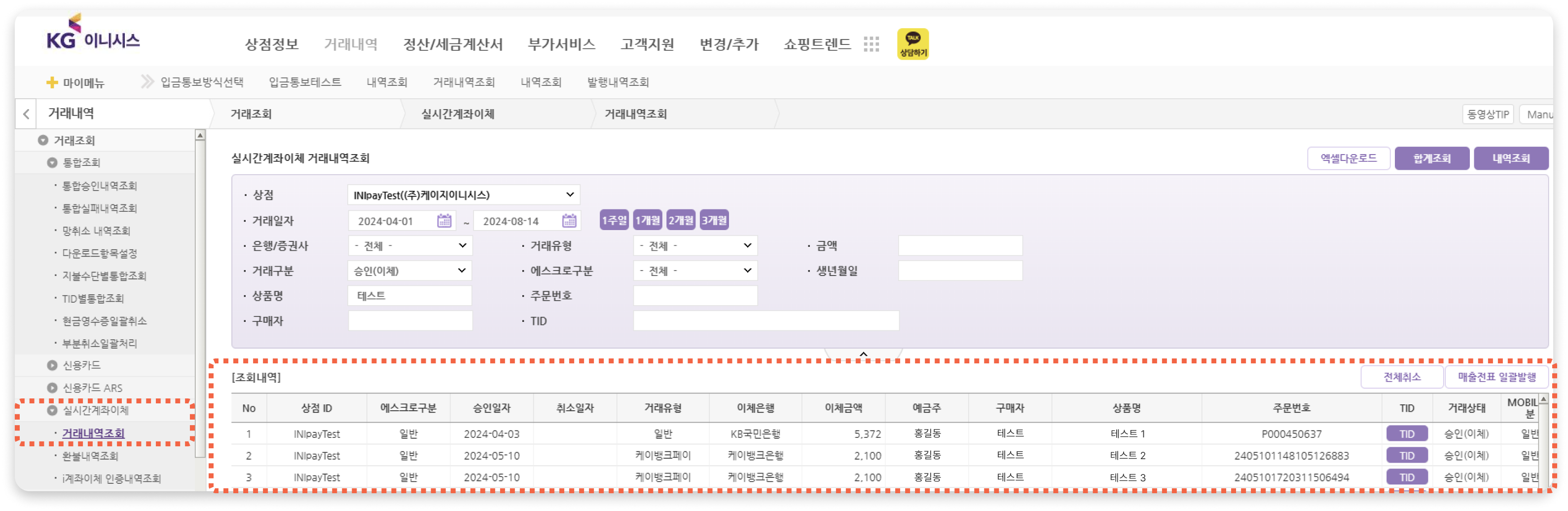Open the 정산/세금계산서 menu
The width and height of the screenshot is (1568, 511).
pyautogui.click(x=453, y=44)
